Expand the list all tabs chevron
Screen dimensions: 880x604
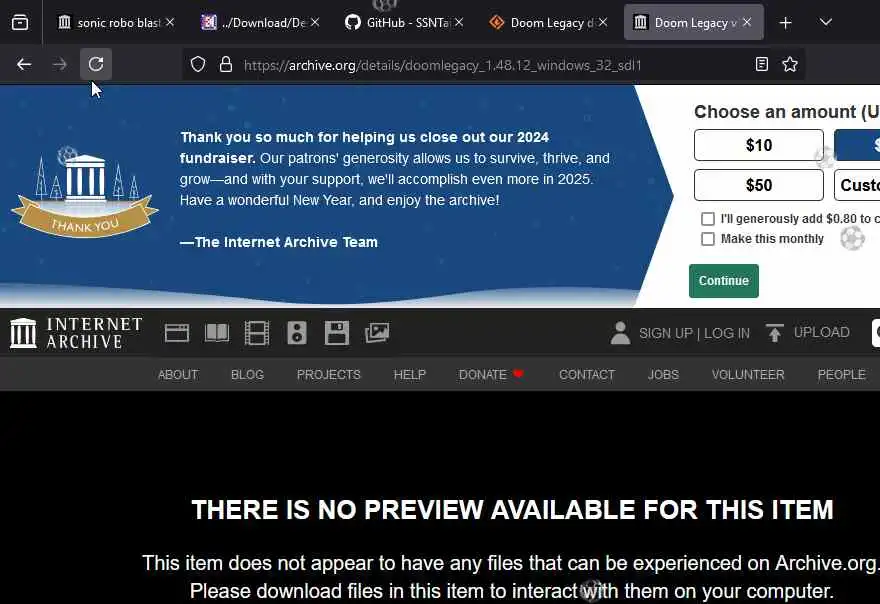click(826, 22)
